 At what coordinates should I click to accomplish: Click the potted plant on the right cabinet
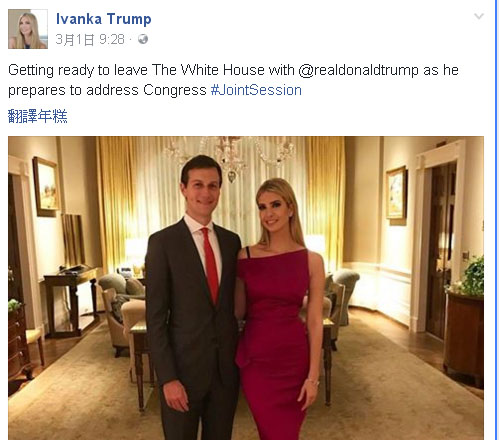point(471,277)
